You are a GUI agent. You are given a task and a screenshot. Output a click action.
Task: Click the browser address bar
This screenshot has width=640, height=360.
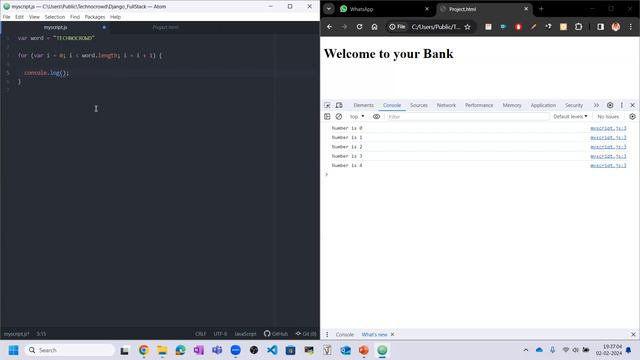436,27
